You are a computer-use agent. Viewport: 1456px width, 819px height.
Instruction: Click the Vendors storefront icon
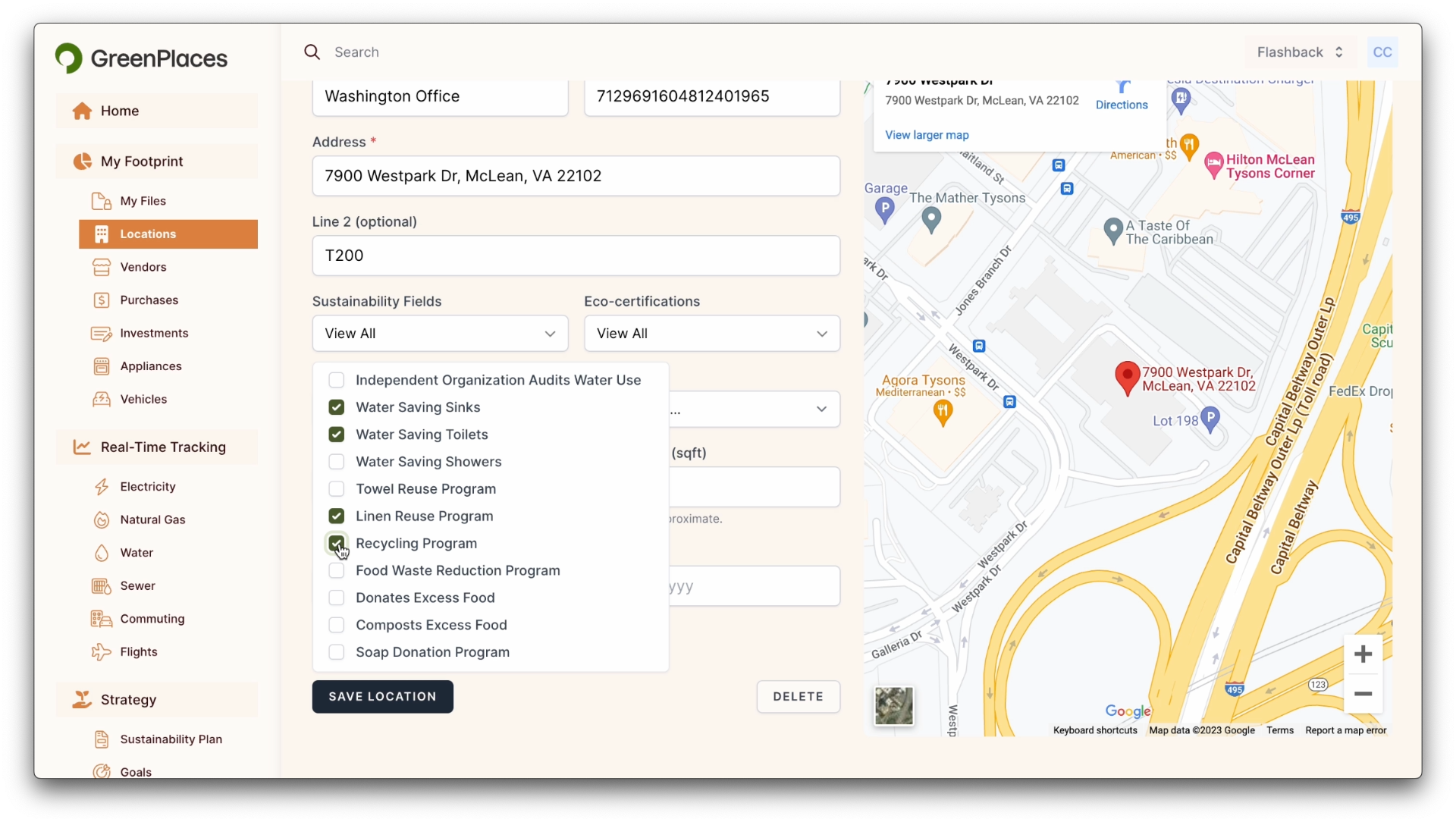[102, 267]
